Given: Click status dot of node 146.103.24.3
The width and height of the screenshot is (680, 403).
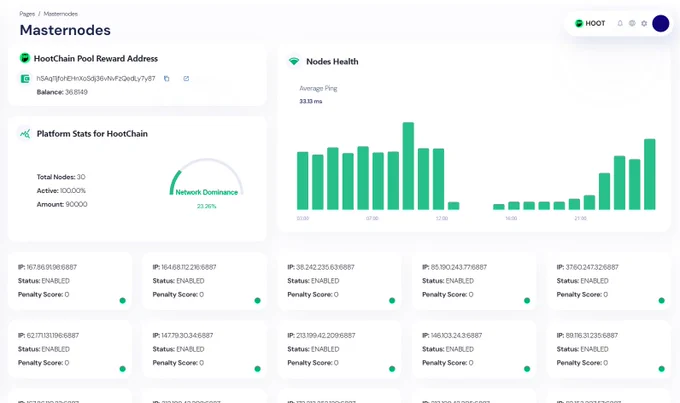Looking at the screenshot, I should click(527, 369).
